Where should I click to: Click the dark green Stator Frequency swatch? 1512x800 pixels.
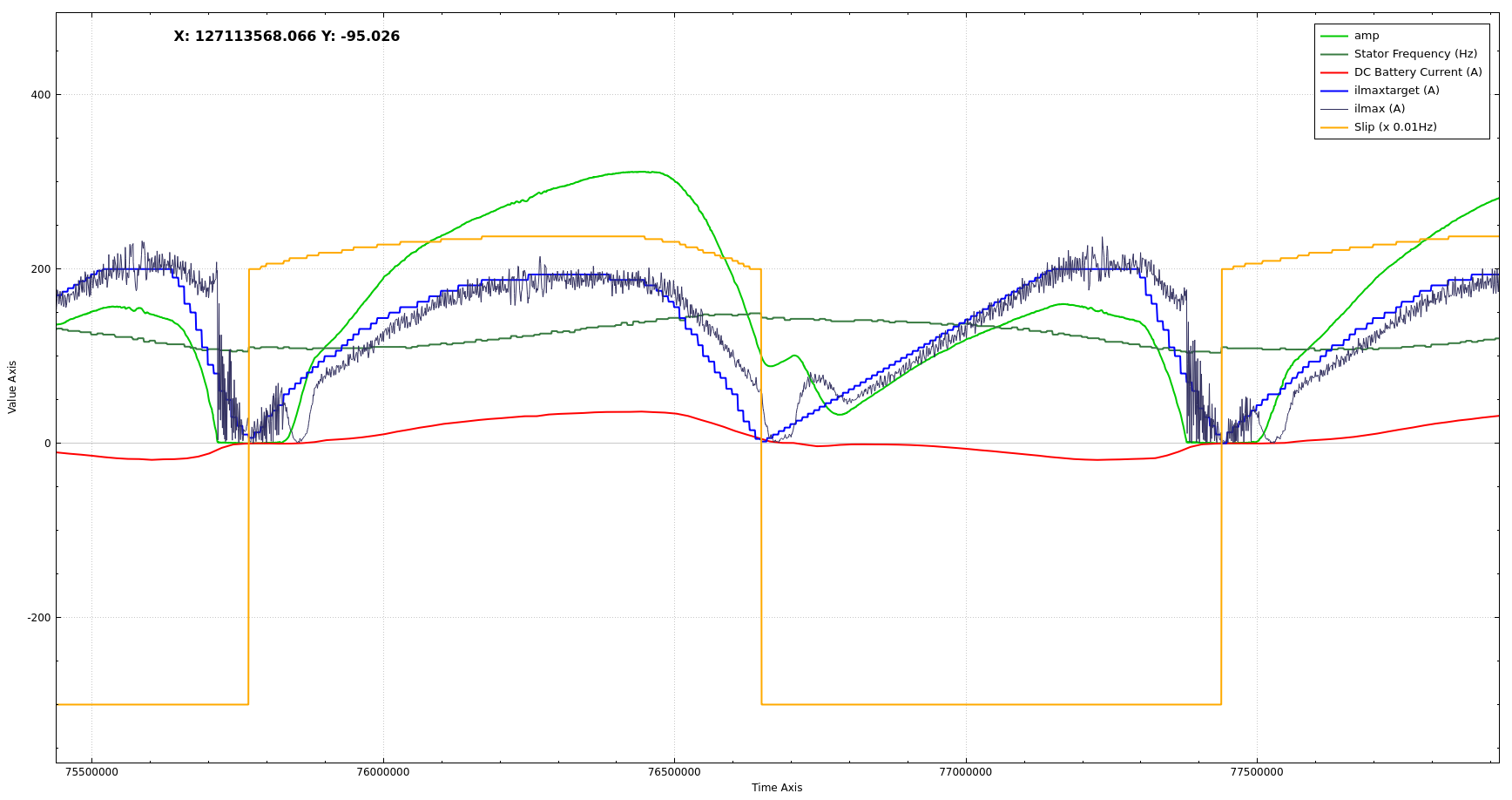[1333, 54]
